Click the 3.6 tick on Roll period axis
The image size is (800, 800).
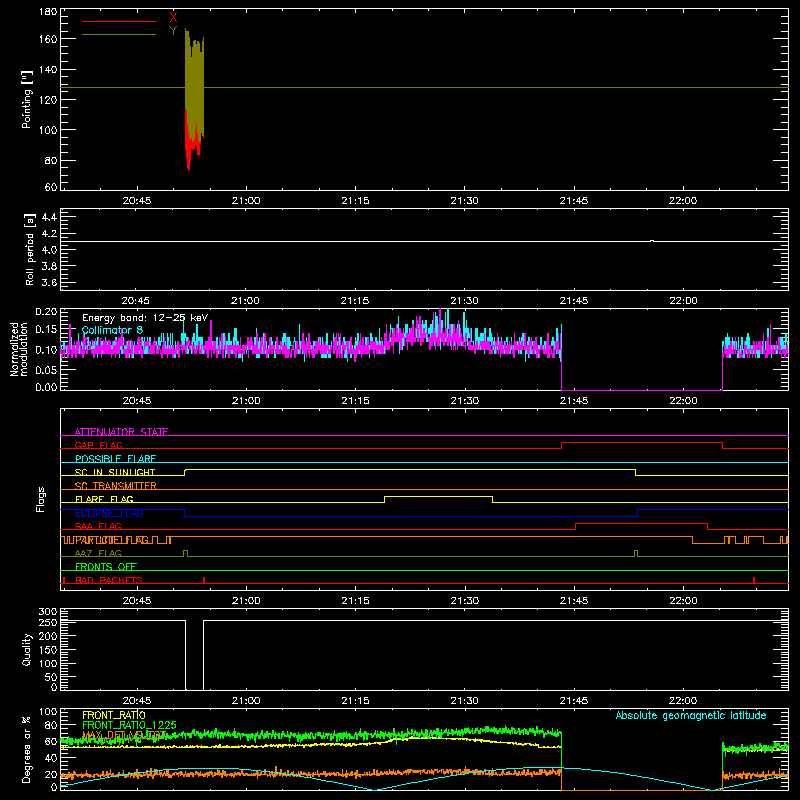tap(49, 283)
